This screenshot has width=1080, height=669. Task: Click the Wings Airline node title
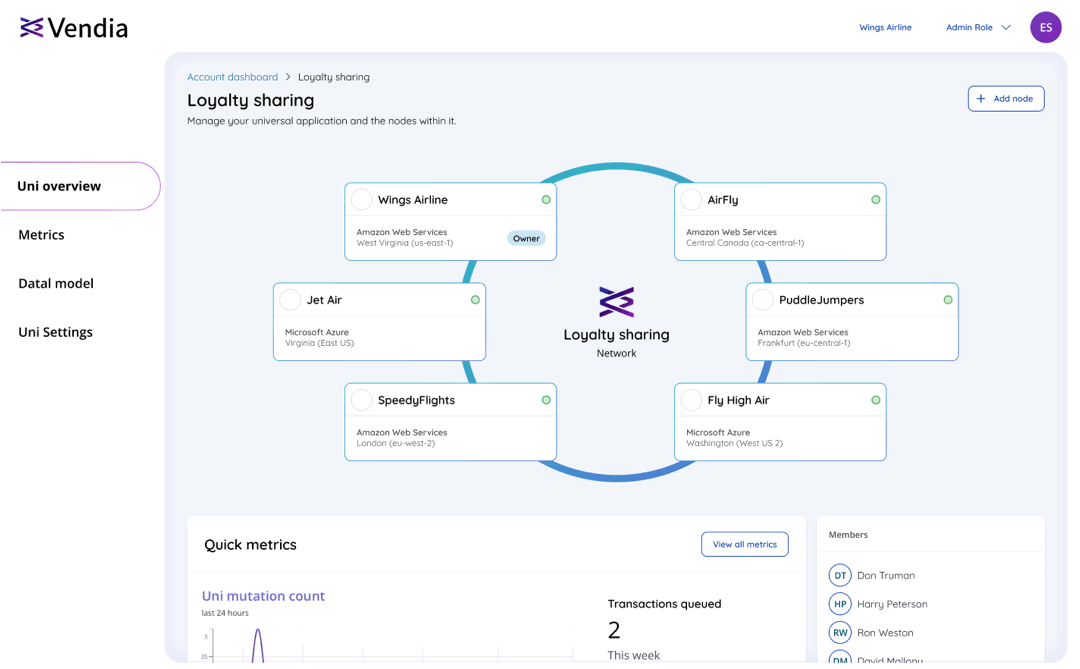[x=413, y=200]
